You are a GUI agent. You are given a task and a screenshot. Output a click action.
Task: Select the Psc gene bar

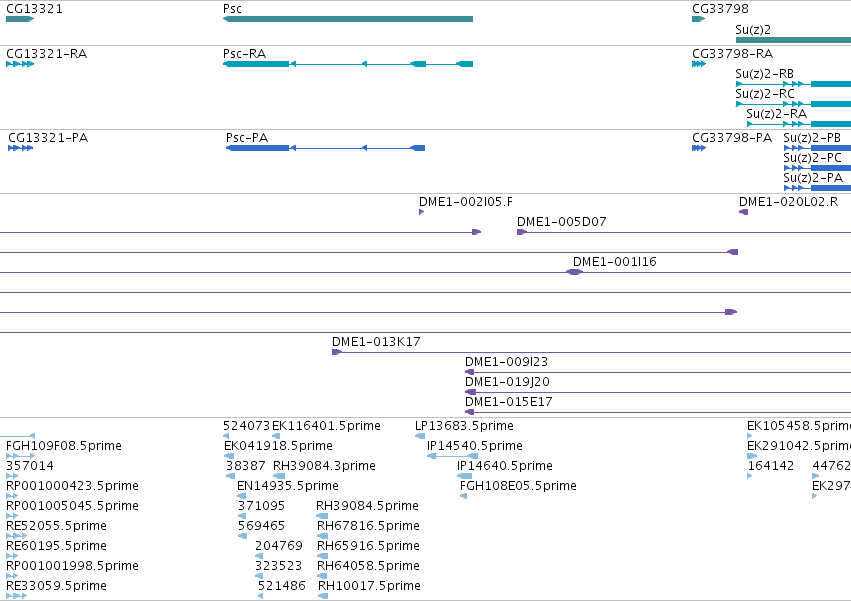(x=348, y=19)
